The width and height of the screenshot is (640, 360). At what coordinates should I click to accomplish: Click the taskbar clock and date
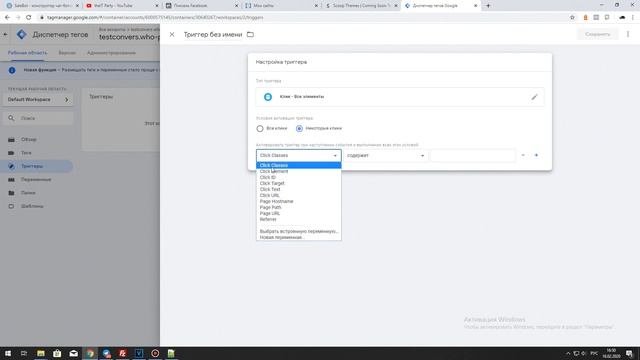coord(611,353)
